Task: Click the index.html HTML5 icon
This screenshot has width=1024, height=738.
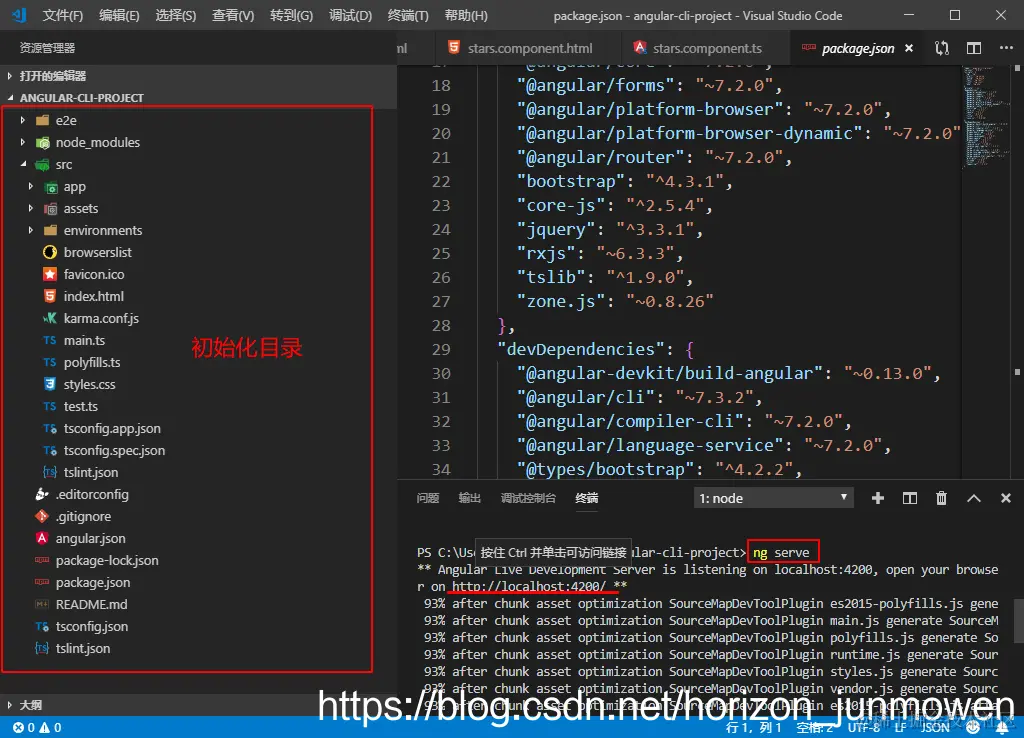Action: (50, 296)
